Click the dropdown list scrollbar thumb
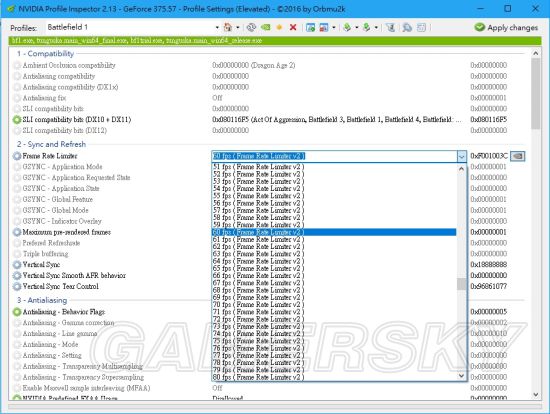 [x=462, y=284]
